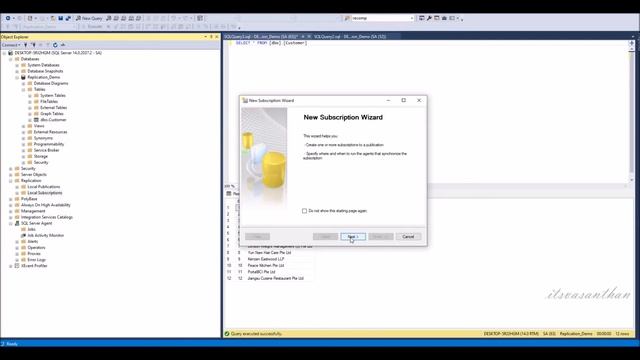Expand the Database Snapshots folder
The width and height of the screenshot is (640, 360).
click(17, 71)
